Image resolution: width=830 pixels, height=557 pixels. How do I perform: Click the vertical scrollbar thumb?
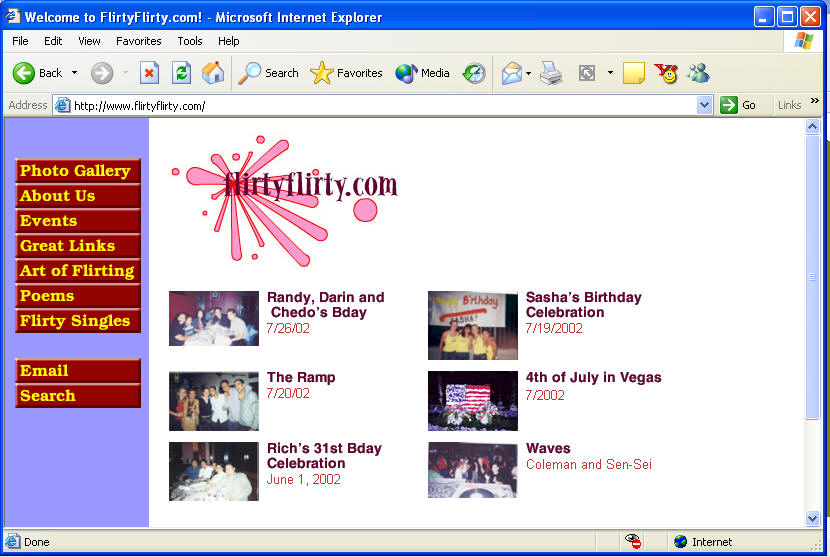tap(813, 277)
